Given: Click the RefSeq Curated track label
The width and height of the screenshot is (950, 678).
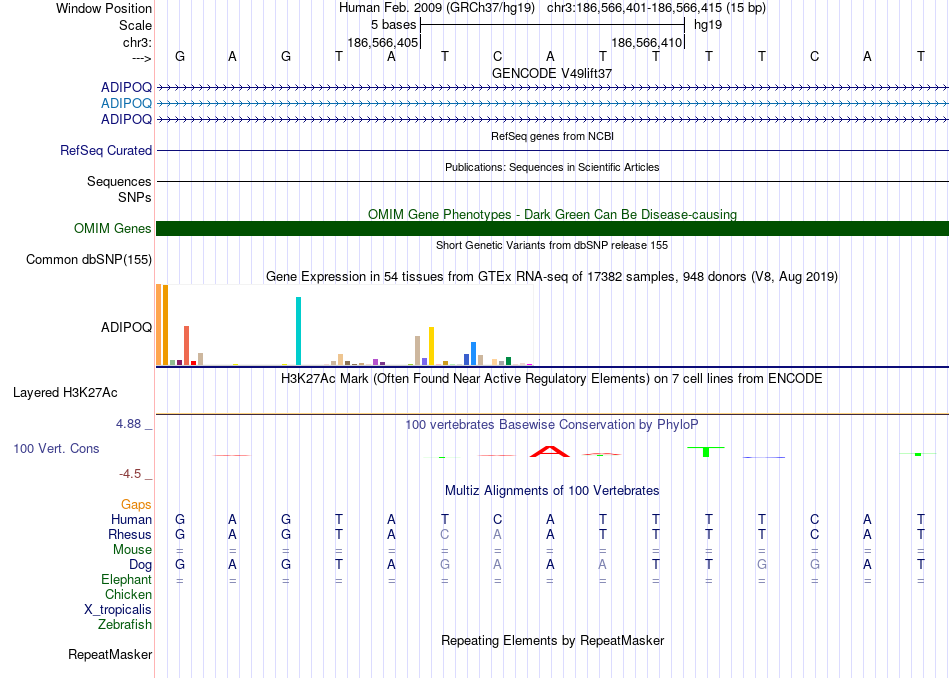Looking at the screenshot, I should coord(105,150).
